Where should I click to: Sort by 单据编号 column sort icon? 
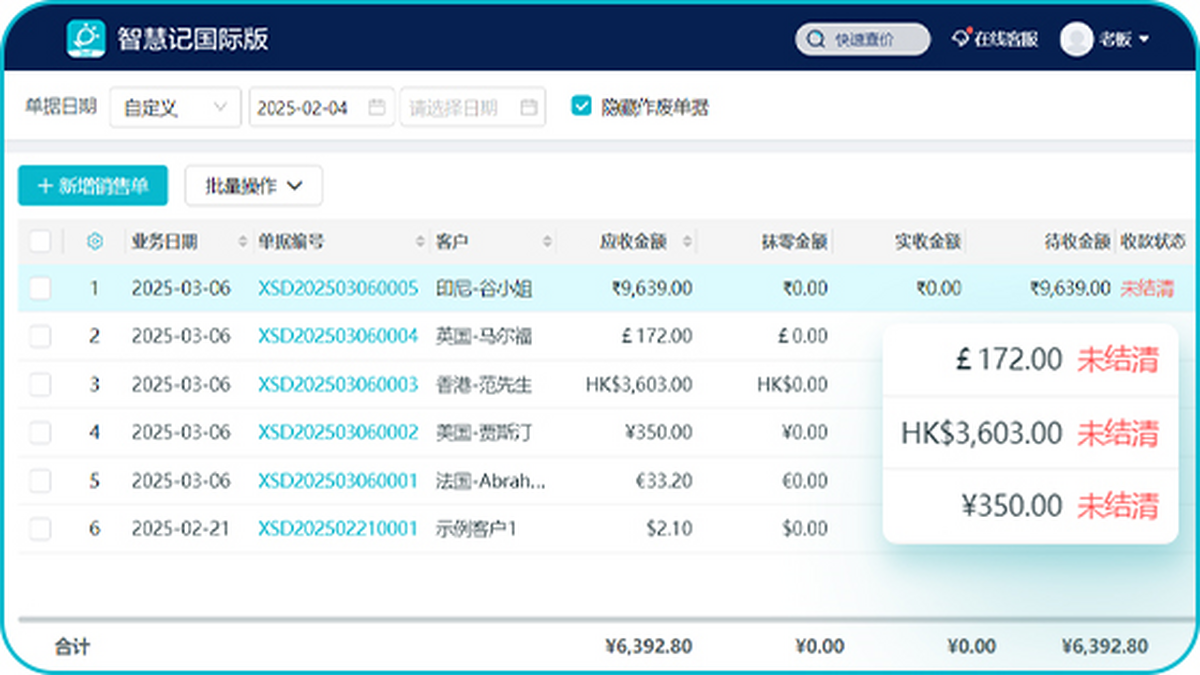click(x=420, y=242)
